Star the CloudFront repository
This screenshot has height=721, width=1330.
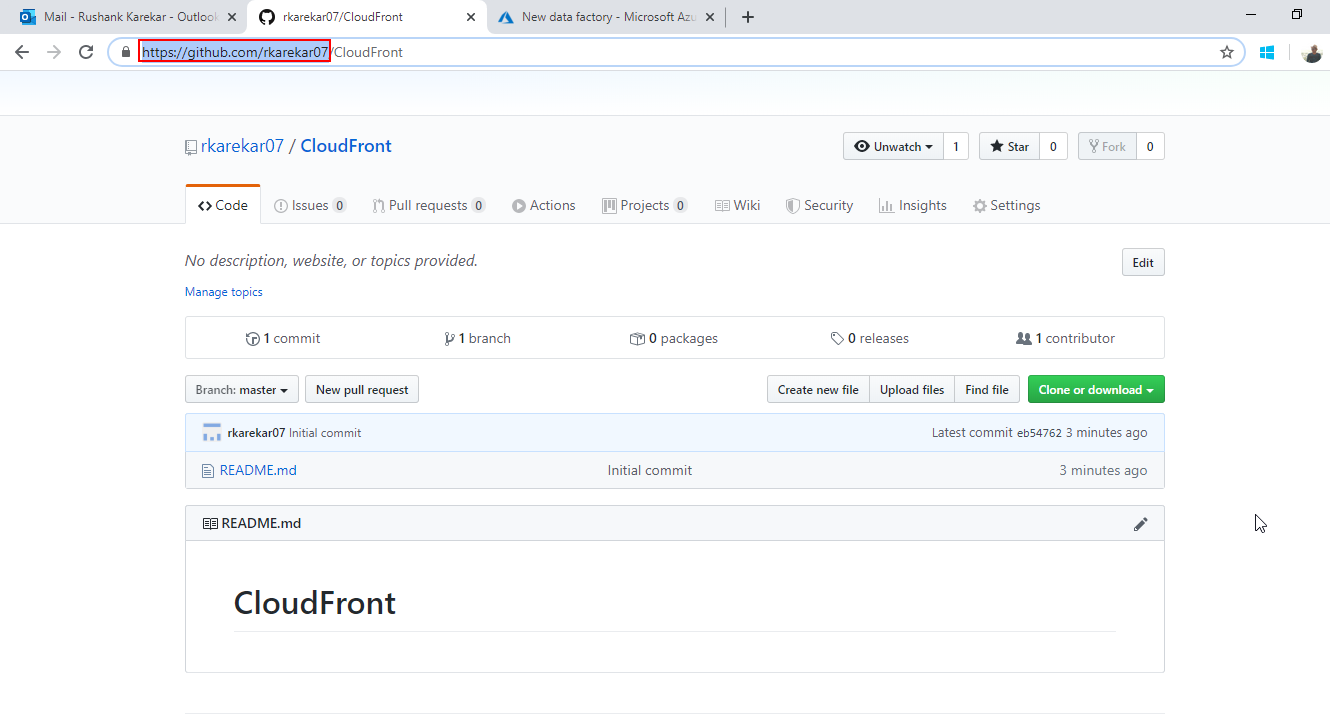pos(1009,147)
